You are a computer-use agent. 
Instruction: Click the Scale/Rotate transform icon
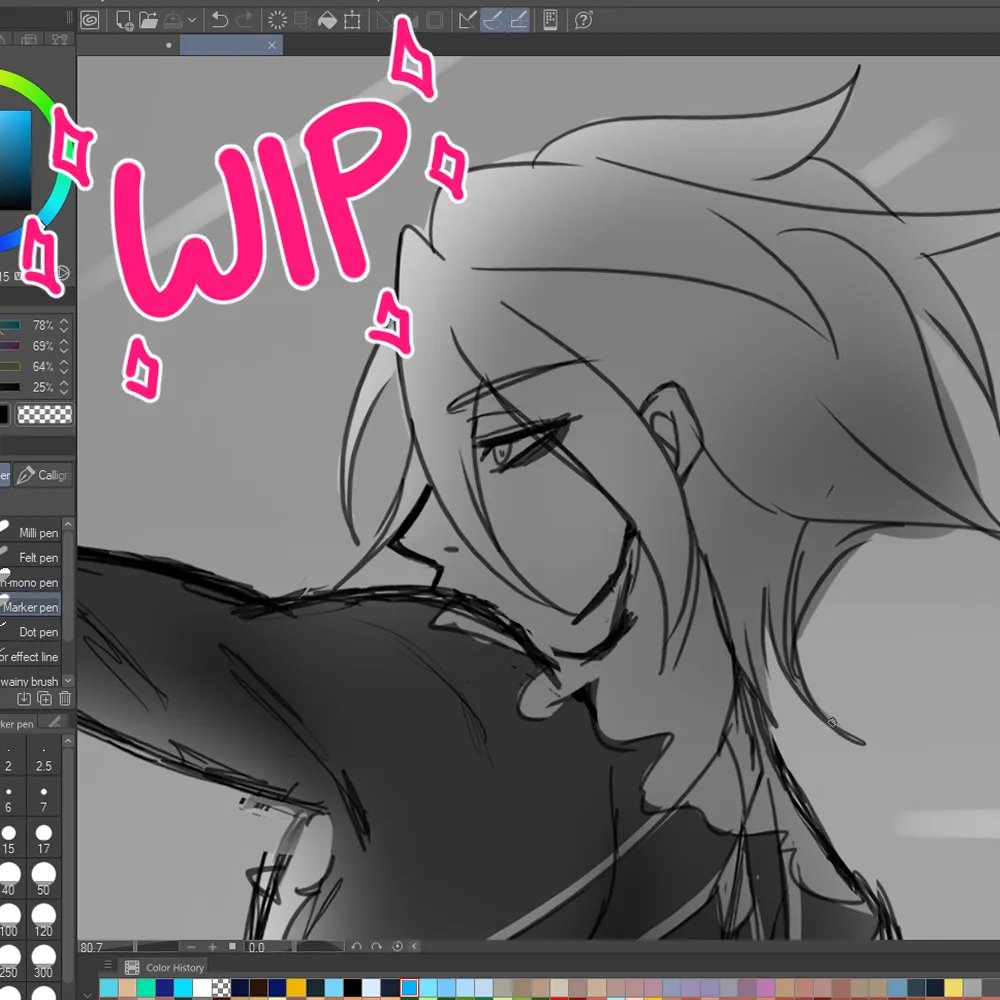(x=352, y=20)
